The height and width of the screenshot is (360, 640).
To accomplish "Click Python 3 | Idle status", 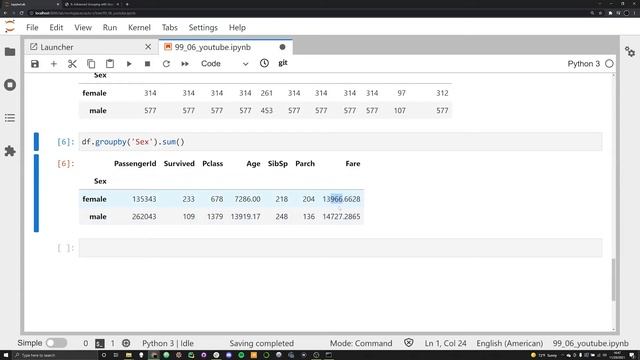I will point(168,343).
